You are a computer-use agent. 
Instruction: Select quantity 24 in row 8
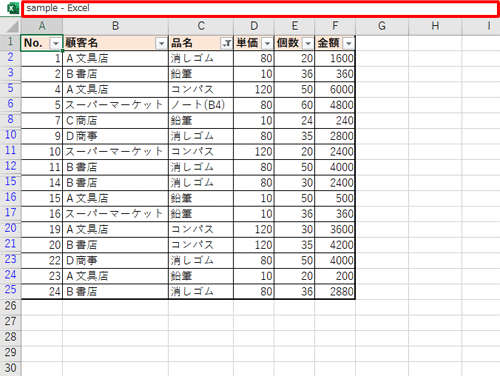[x=295, y=121]
